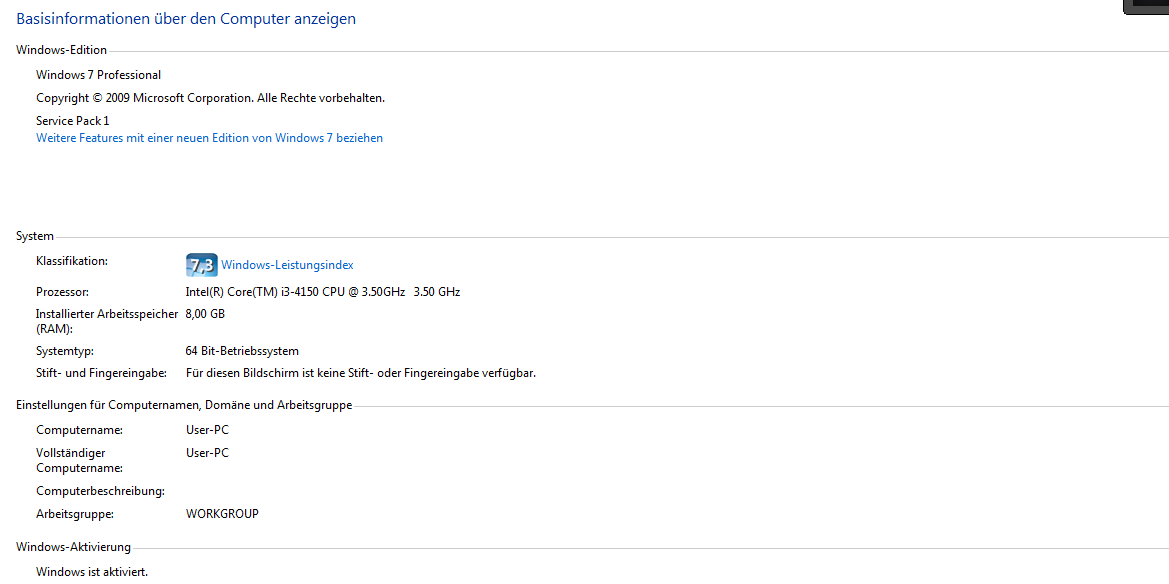Image resolution: width=1169 pixels, height=584 pixels.
Task: Click the 'WORKGROUP' value
Action: (222, 514)
